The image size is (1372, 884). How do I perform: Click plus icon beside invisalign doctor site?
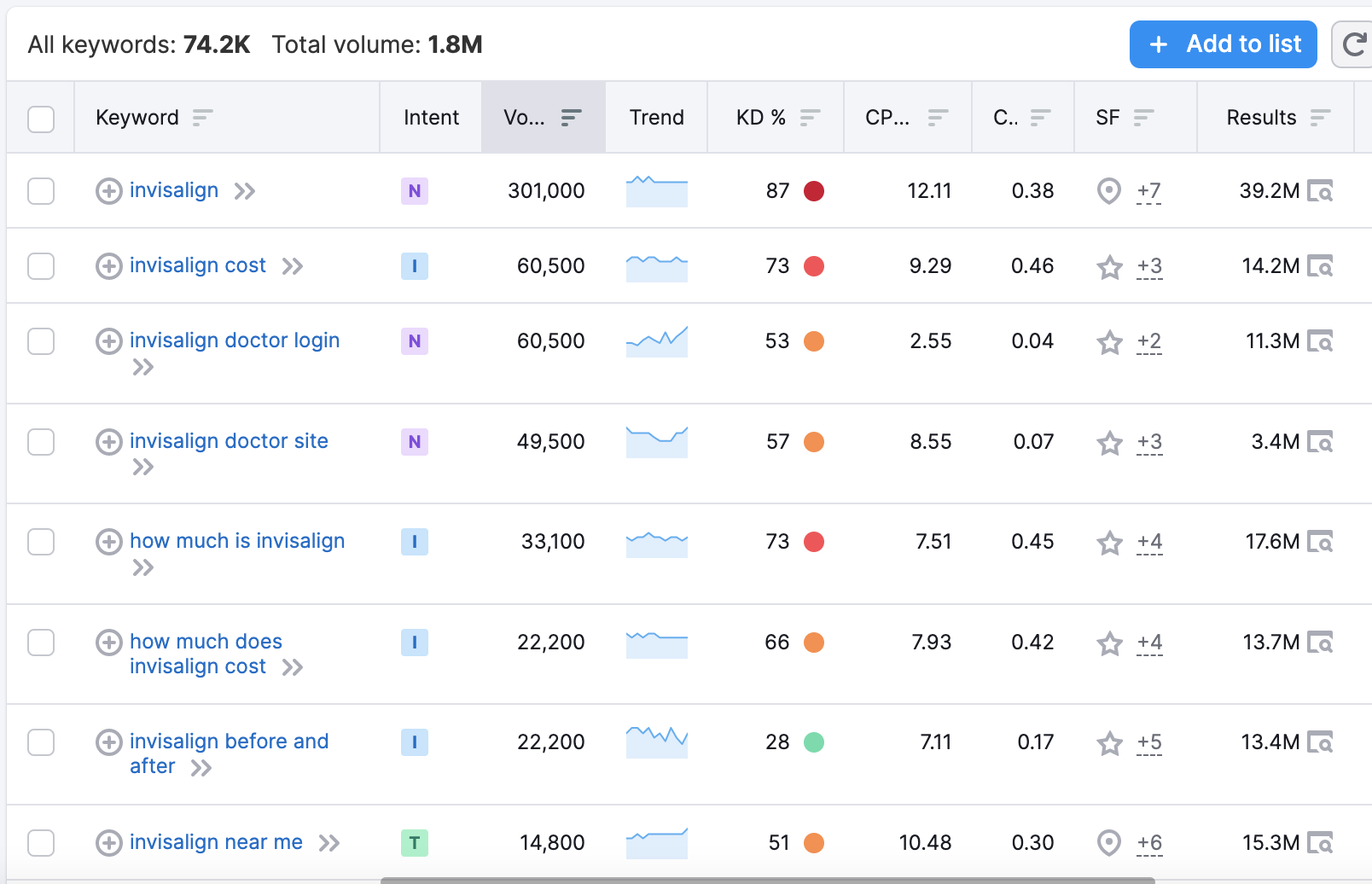tap(108, 442)
